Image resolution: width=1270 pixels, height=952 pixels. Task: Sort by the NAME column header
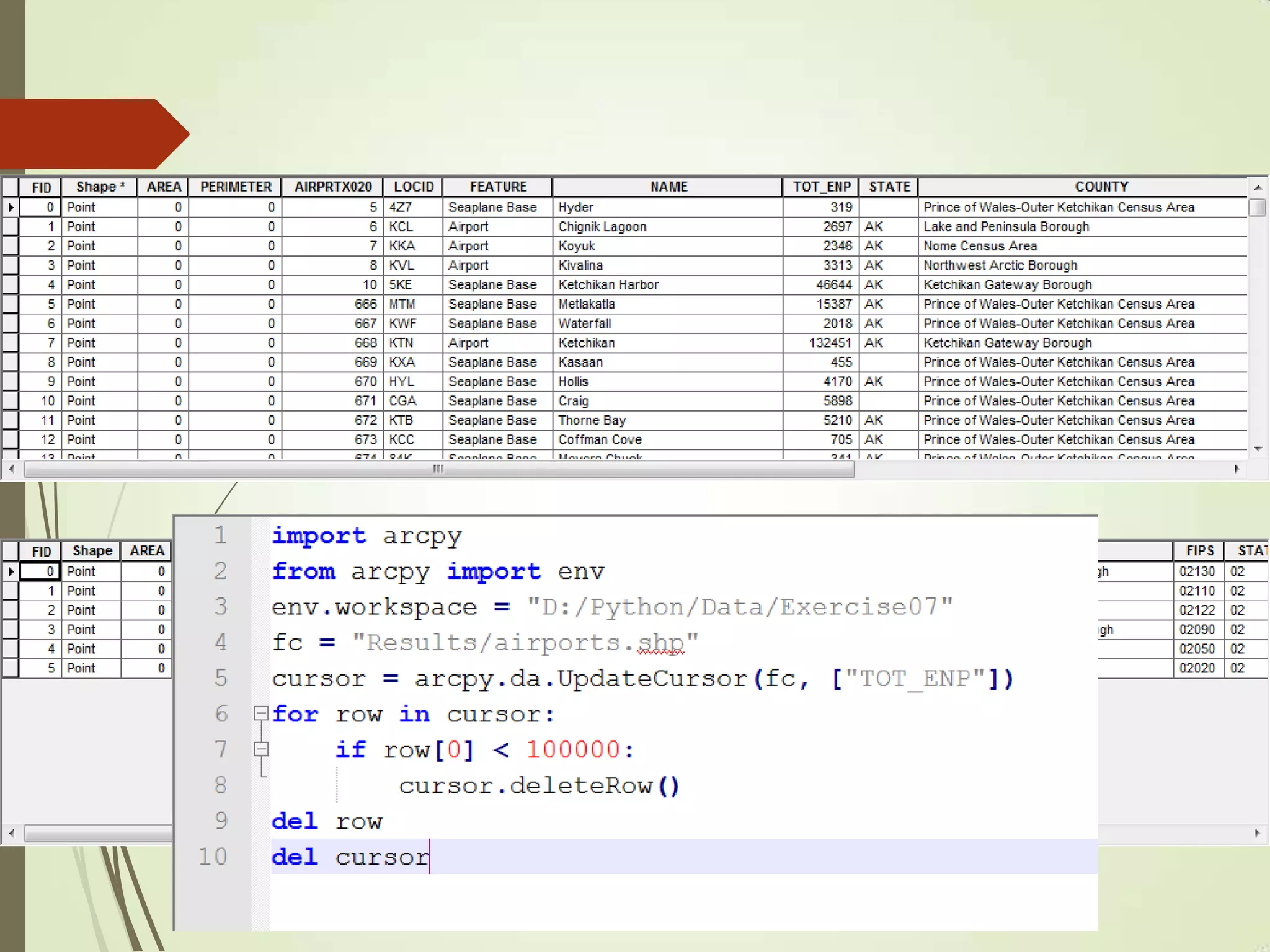point(668,187)
